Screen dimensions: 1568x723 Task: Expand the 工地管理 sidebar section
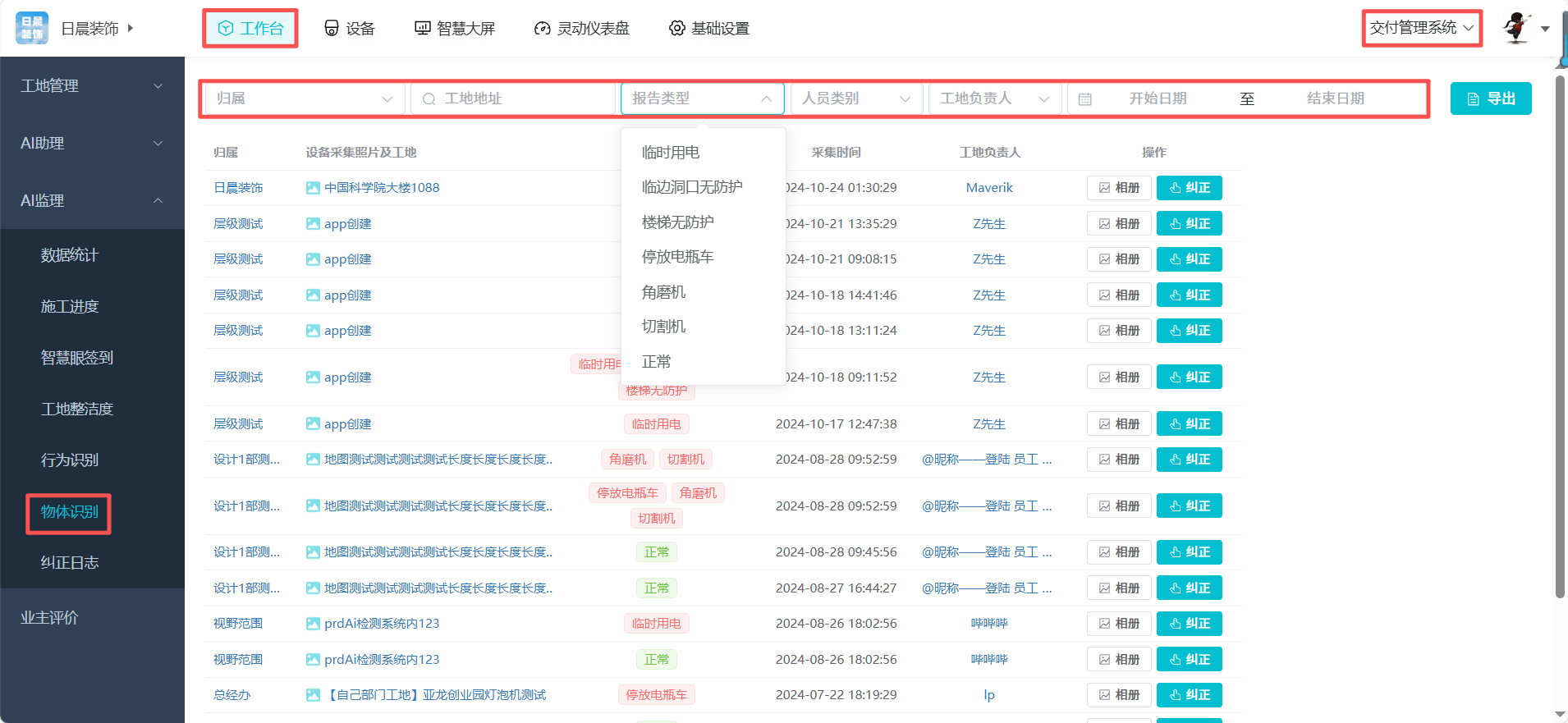[x=92, y=86]
